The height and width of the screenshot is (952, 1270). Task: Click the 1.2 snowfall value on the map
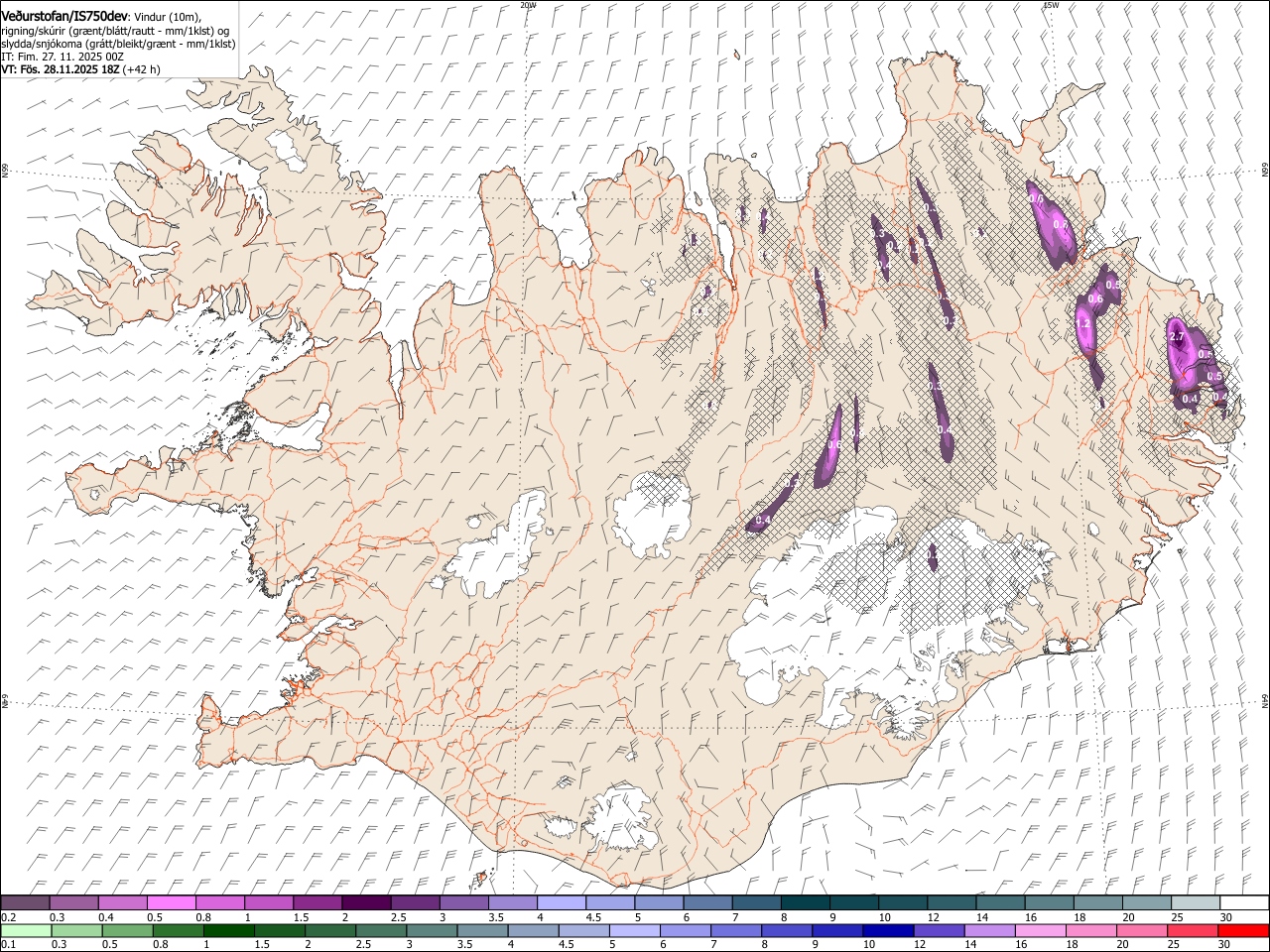tap(1083, 323)
